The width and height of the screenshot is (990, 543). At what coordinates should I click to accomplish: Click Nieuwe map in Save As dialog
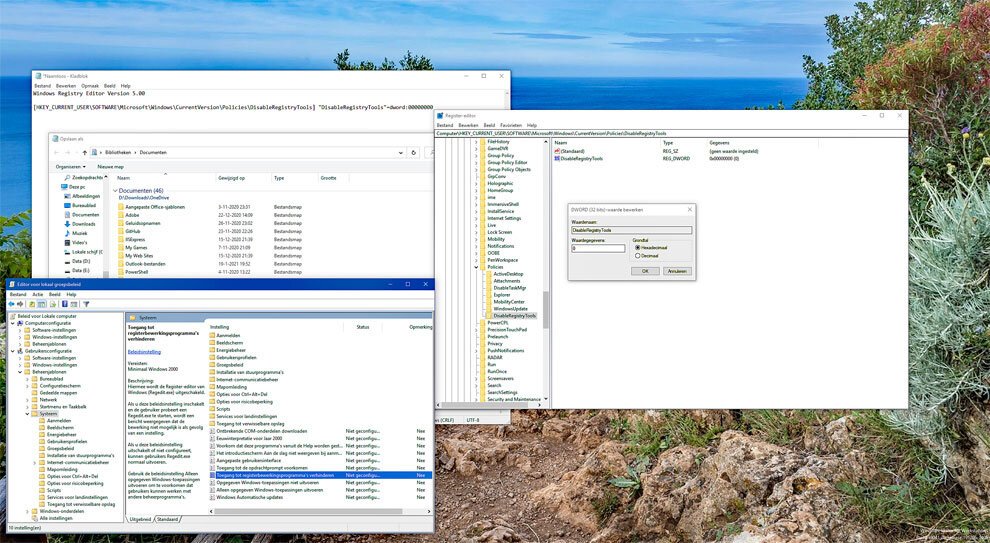click(110, 167)
